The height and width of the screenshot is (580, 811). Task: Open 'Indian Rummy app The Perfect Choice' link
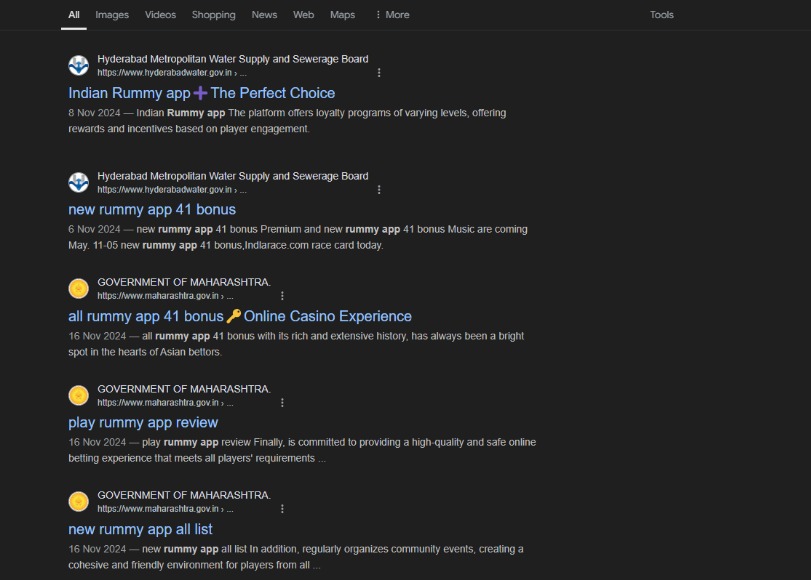tap(201, 93)
